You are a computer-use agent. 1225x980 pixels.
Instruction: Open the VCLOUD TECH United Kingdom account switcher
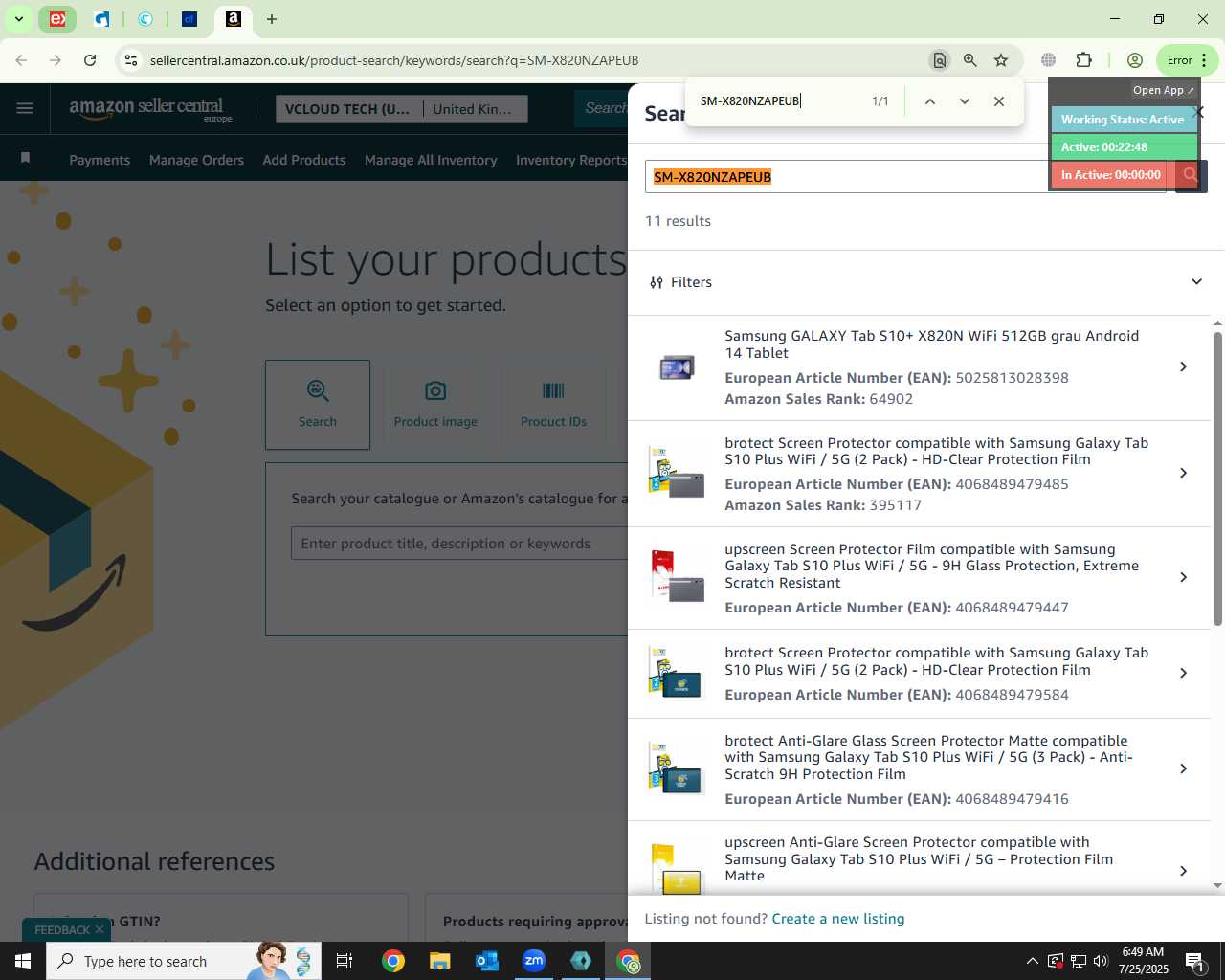click(x=401, y=109)
